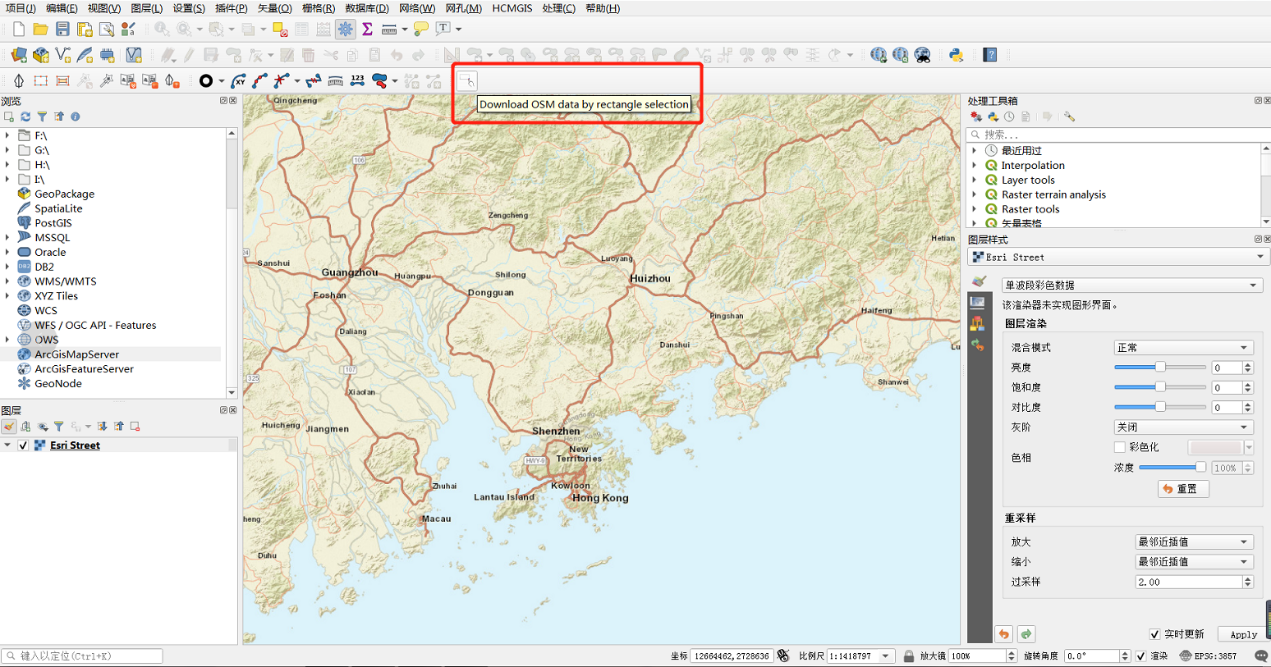Viewport: 1271px width, 667px height.
Task: Click the Save Project floppy disk icon
Action: click(x=62, y=29)
